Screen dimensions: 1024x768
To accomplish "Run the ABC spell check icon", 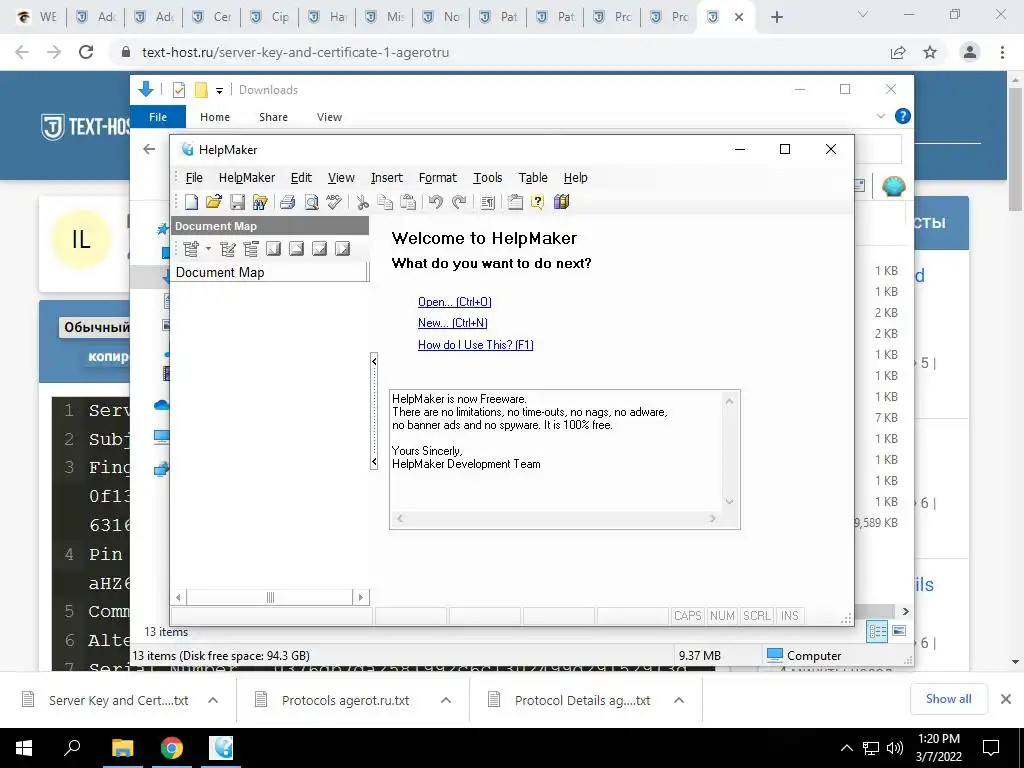I will click(334, 202).
